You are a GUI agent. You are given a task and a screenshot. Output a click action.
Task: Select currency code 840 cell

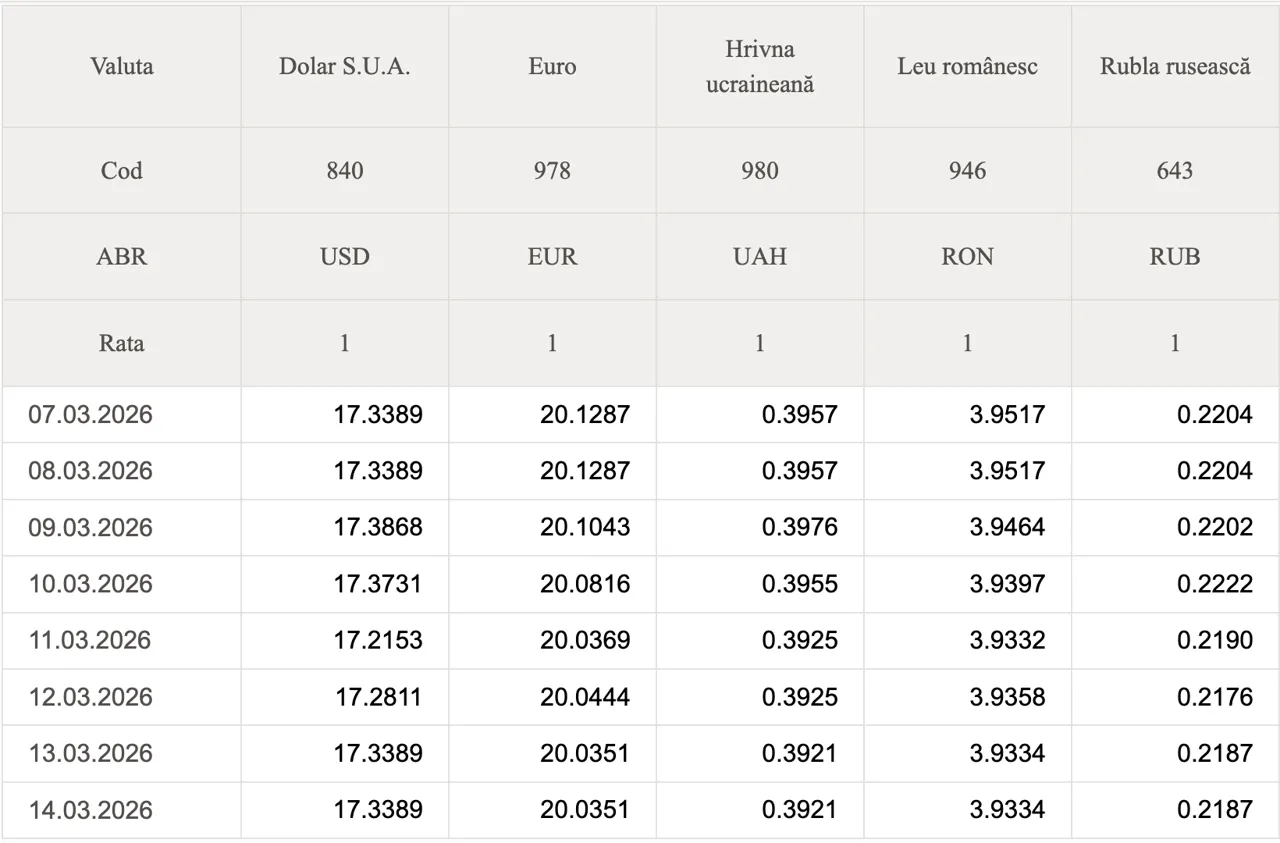(x=344, y=171)
